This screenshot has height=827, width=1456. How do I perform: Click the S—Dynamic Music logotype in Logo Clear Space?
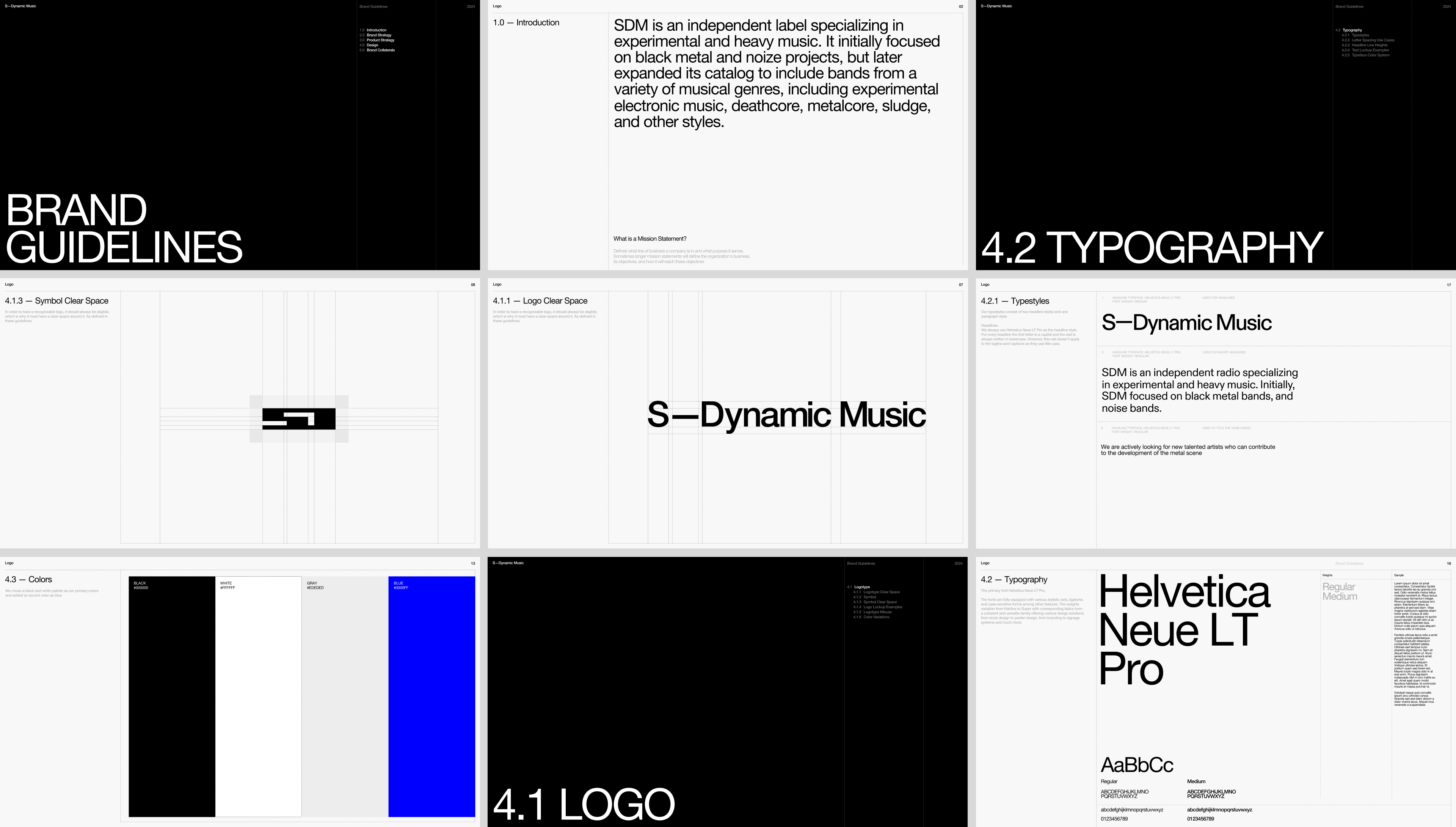pyautogui.click(x=786, y=415)
